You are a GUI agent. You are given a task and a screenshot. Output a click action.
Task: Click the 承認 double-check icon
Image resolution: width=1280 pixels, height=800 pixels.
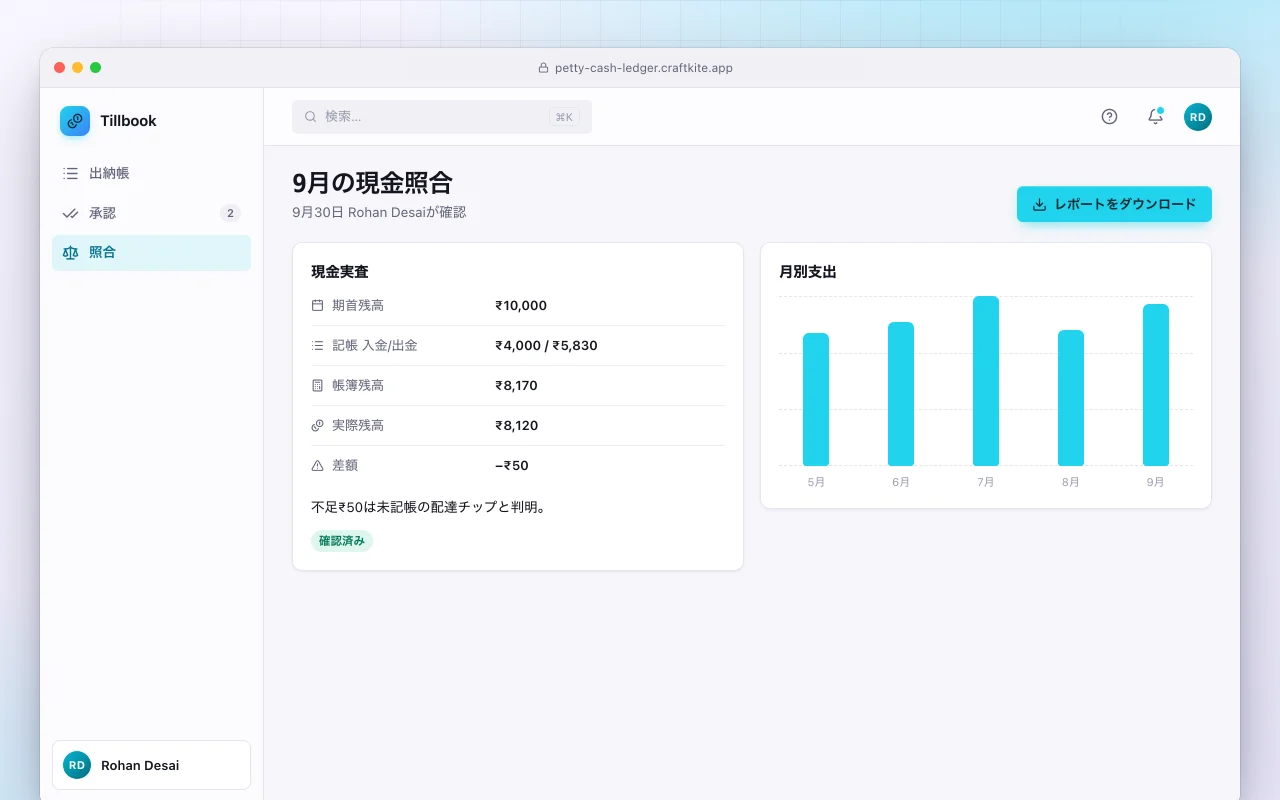click(70, 213)
